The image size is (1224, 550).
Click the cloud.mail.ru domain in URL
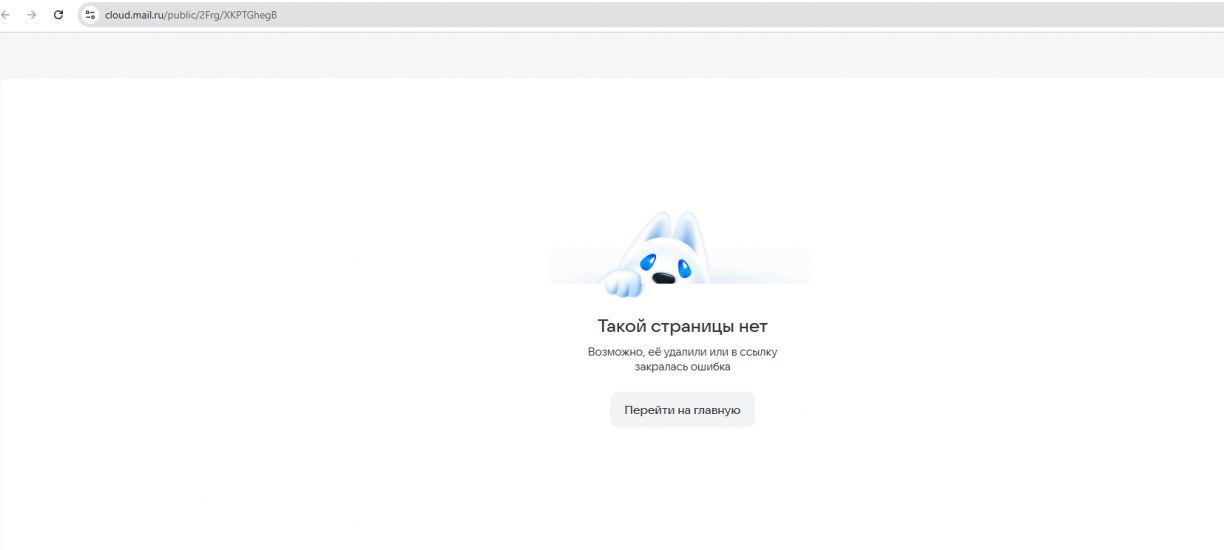[x=135, y=15]
